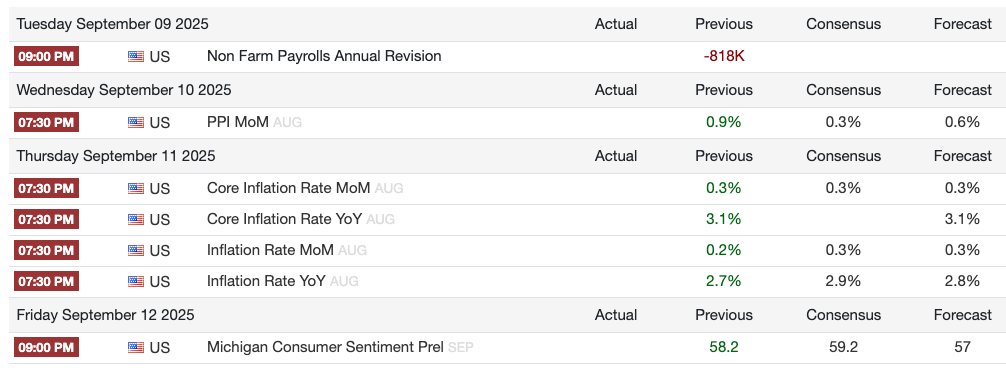Click US flag beside Michigan Consumer Sentiment
This screenshot has height=370, width=1006.
(x=135, y=347)
